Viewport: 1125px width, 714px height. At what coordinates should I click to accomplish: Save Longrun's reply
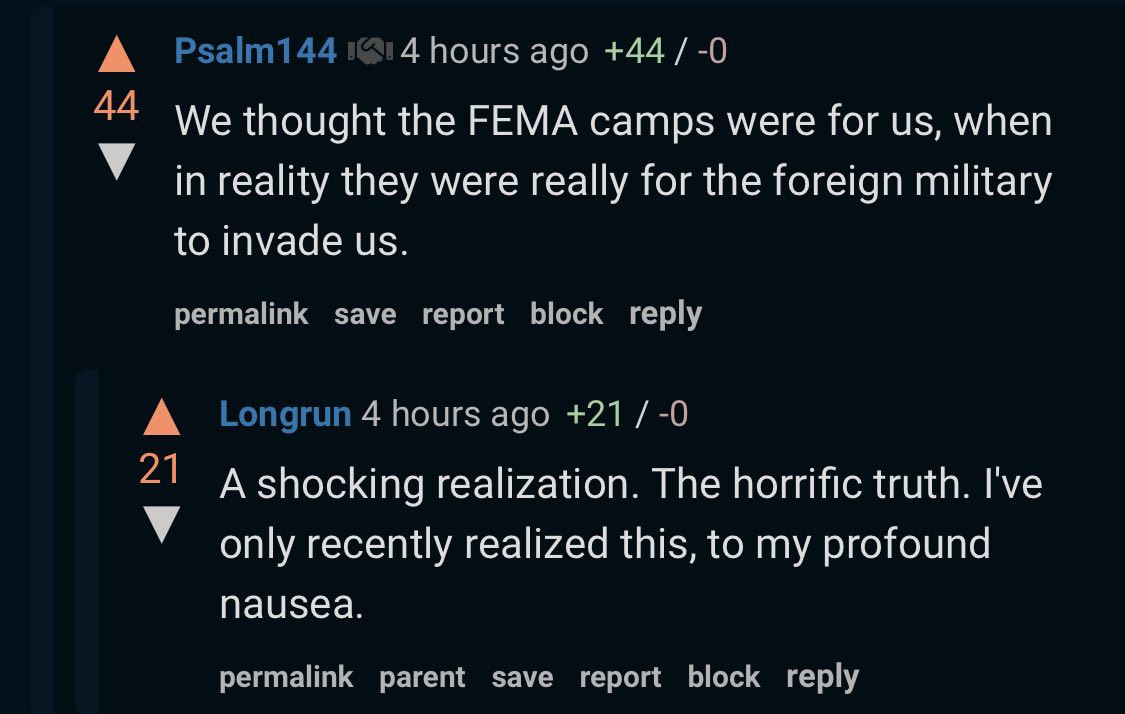point(522,677)
